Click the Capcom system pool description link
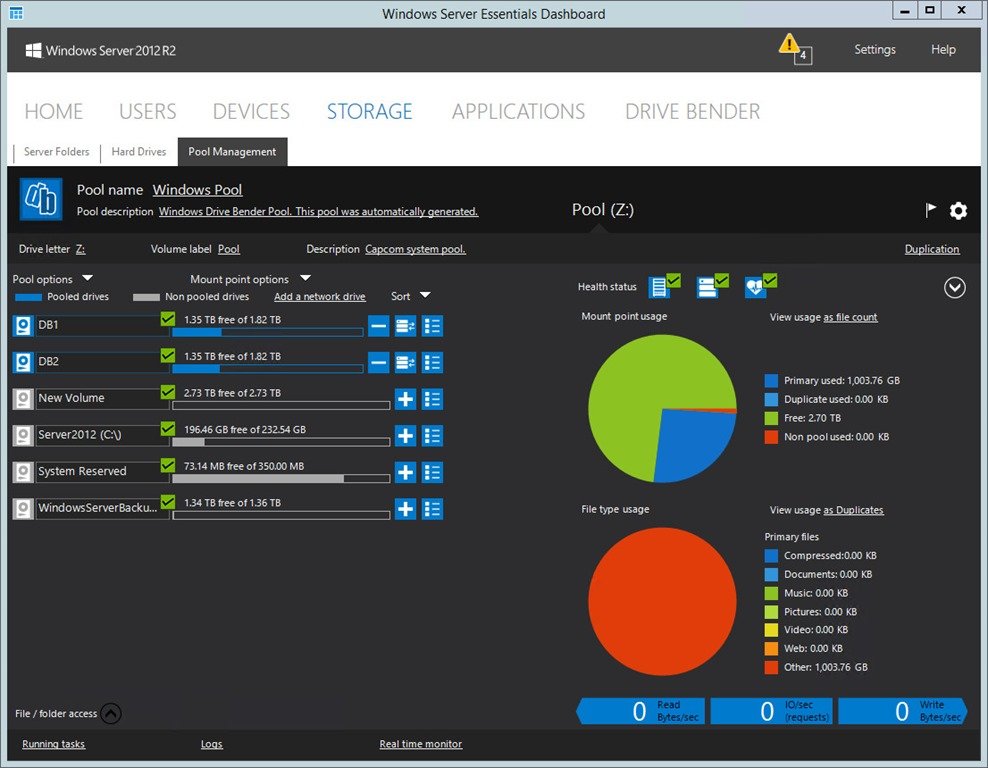 415,249
